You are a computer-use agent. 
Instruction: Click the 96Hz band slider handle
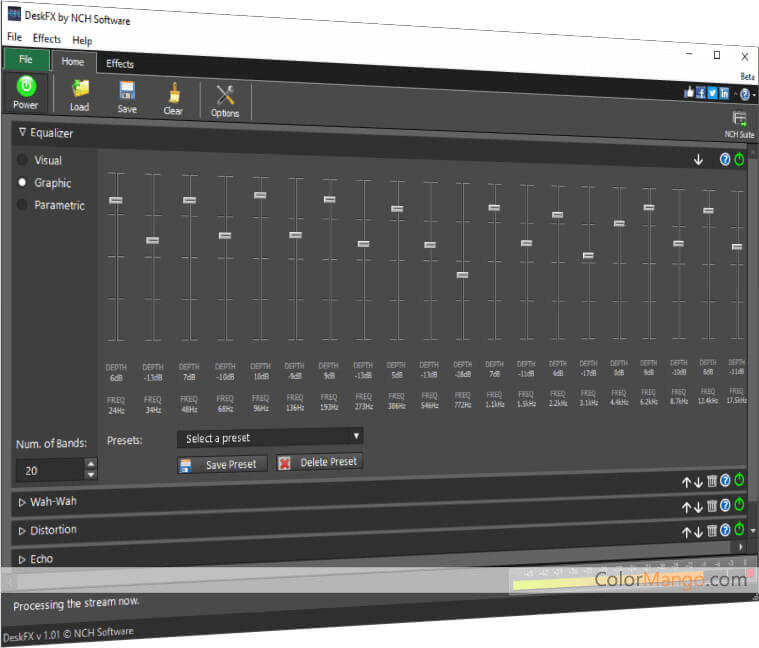(x=260, y=195)
